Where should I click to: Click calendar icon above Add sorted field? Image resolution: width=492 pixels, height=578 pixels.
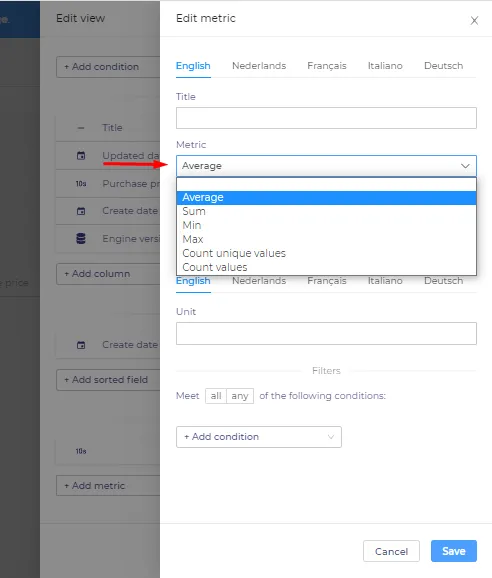coord(81,345)
